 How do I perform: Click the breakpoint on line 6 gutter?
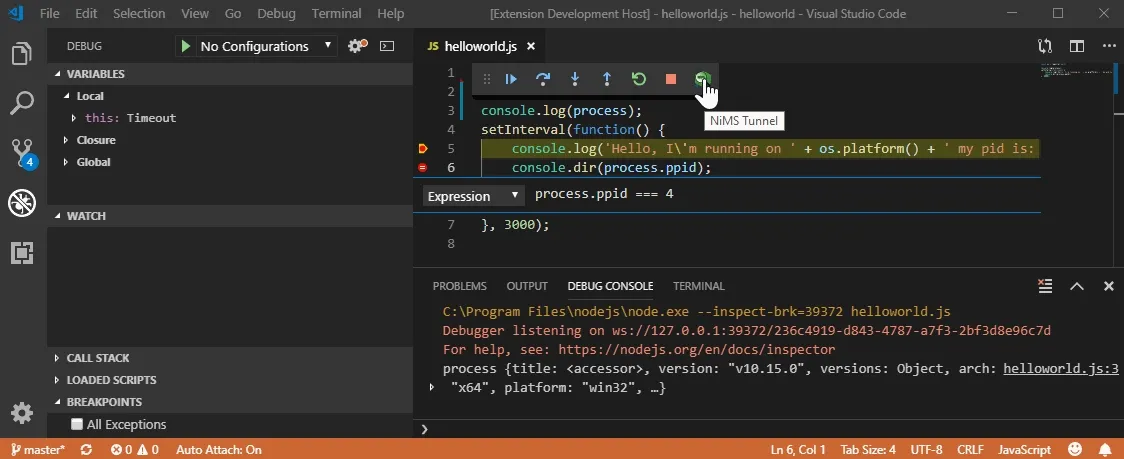coord(422,168)
